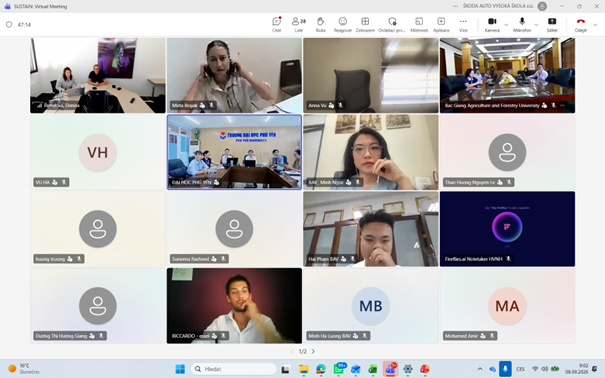Toggle the Mikrofon microphone

(x=522, y=24)
